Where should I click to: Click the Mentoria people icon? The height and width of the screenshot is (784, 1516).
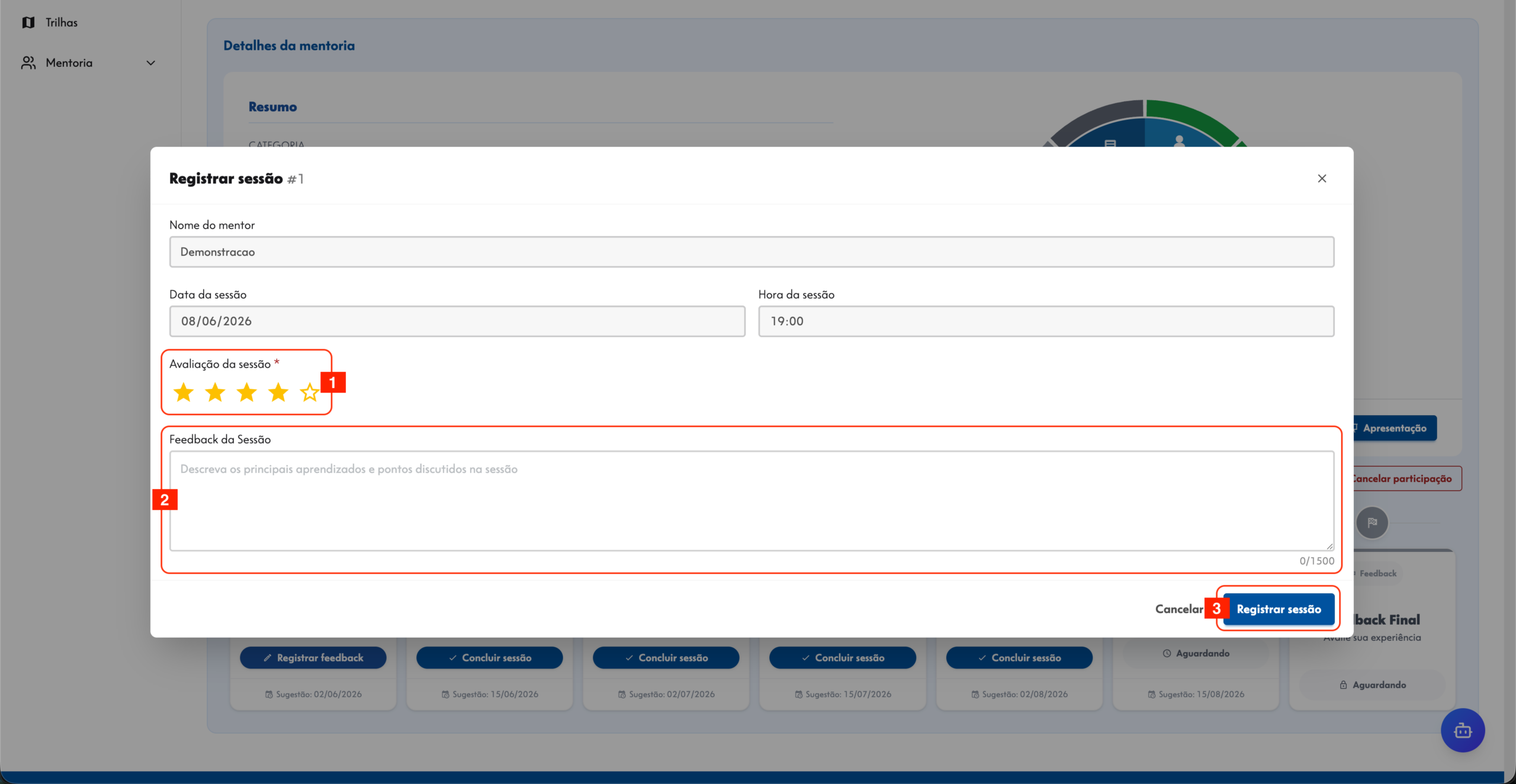point(28,63)
